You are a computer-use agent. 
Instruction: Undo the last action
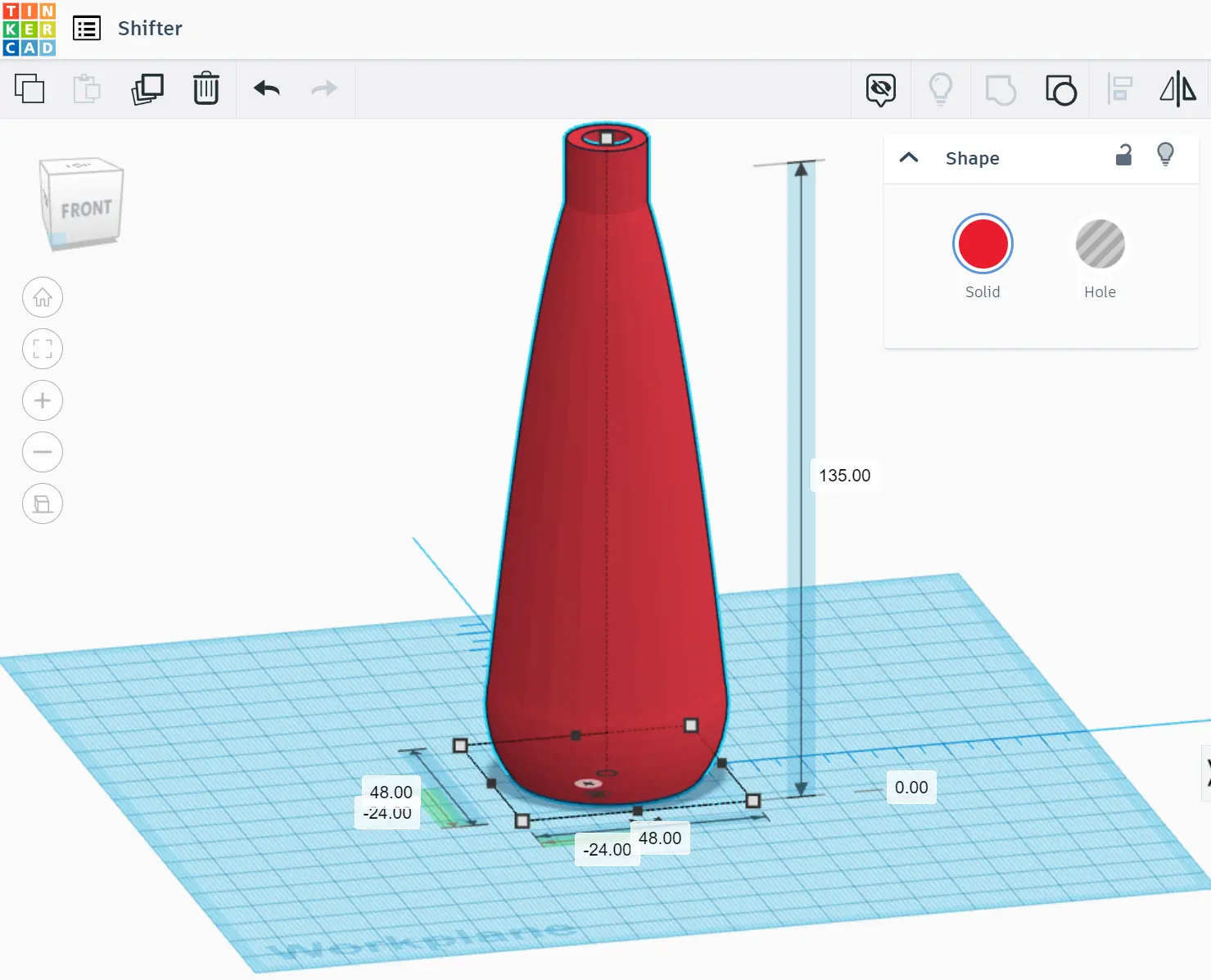coord(266,88)
